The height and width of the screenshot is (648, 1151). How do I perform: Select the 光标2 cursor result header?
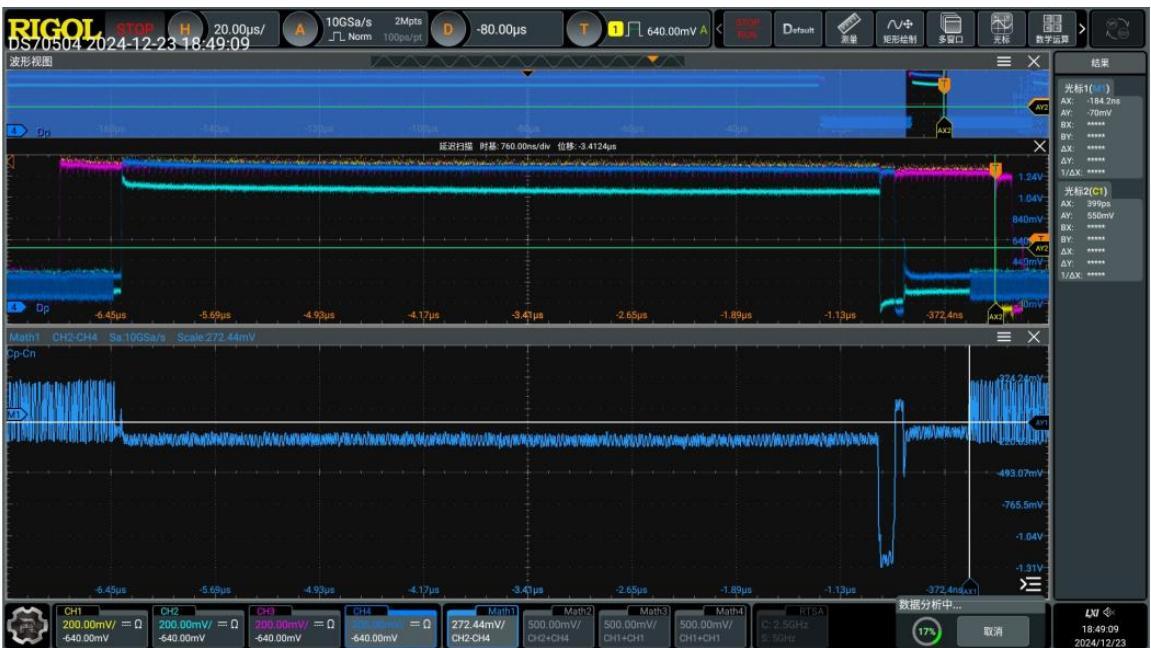[x=1085, y=191]
